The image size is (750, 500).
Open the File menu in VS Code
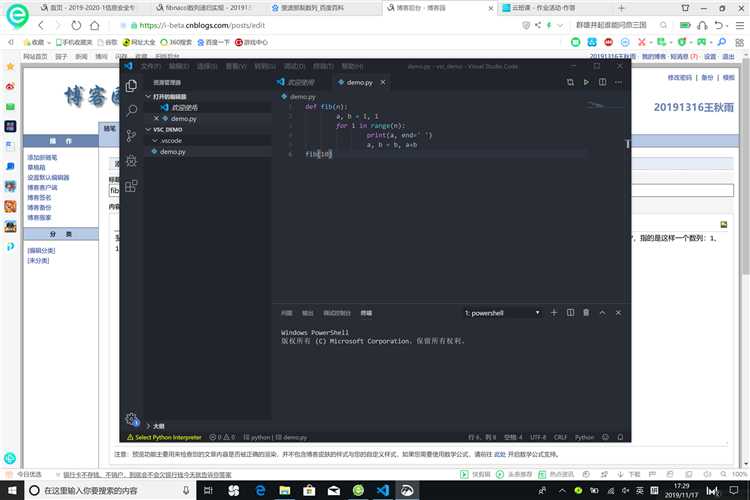click(151, 66)
